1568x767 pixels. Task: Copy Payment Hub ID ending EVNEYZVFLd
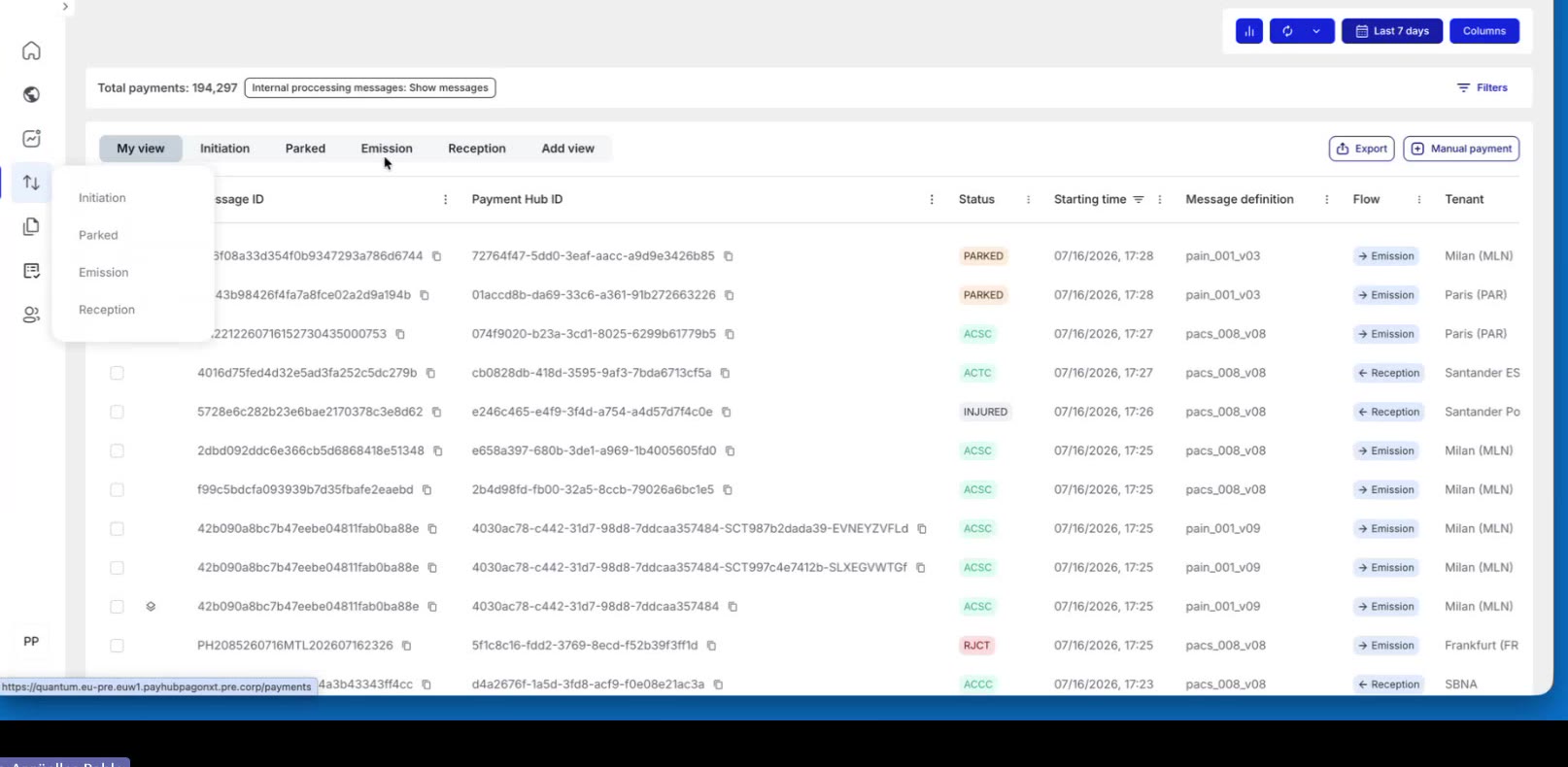(921, 529)
